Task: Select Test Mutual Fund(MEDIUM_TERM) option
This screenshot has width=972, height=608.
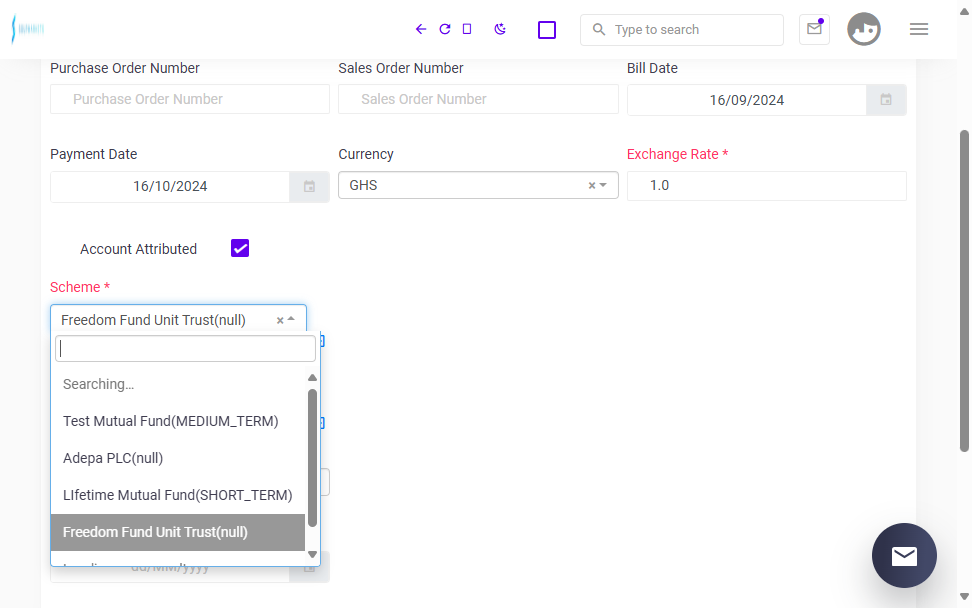Action: pyautogui.click(x=178, y=421)
